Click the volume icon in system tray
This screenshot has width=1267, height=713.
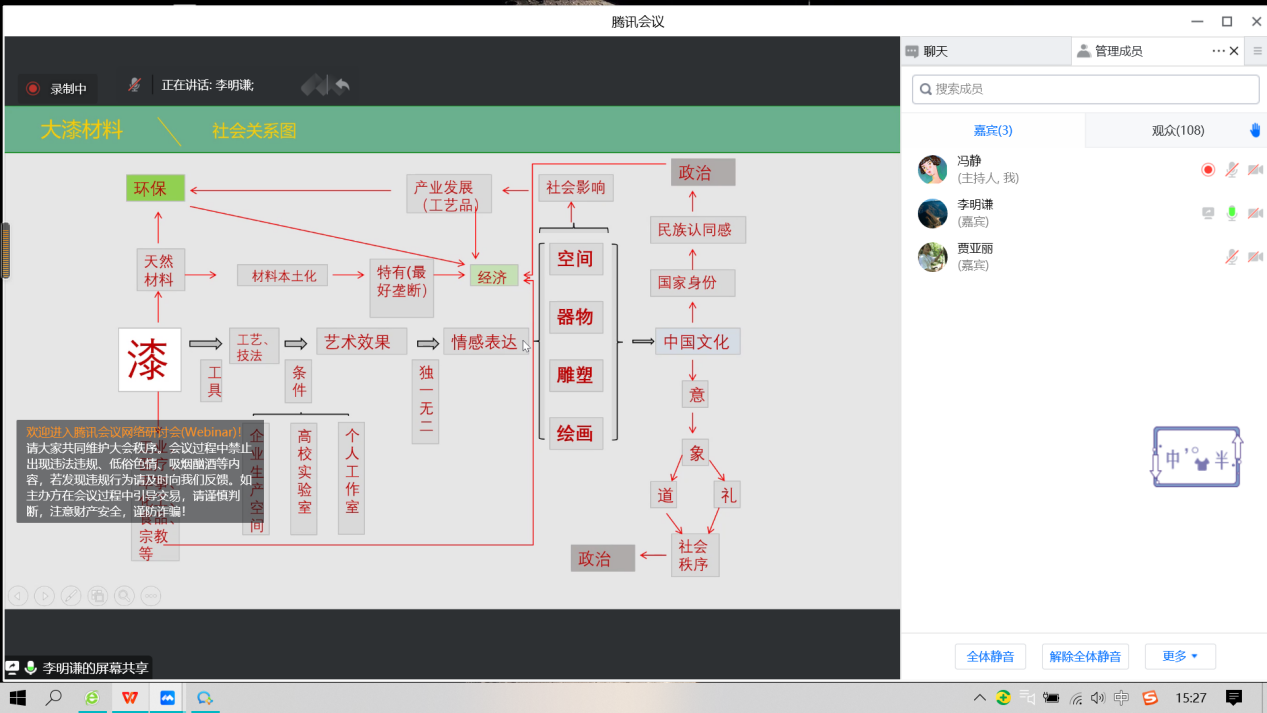[x=1097, y=698]
